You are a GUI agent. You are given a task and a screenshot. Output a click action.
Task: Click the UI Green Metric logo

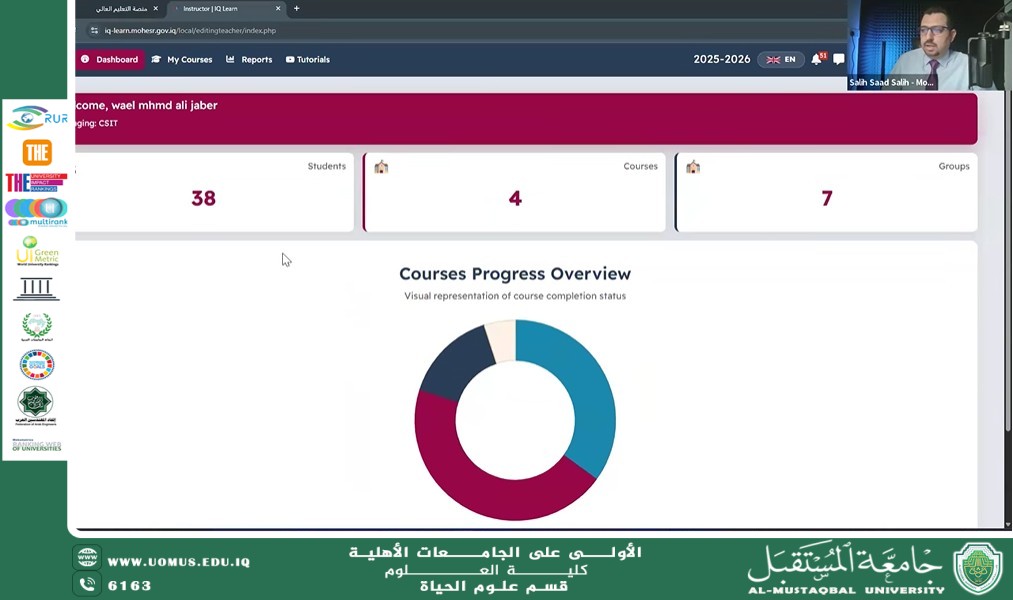click(x=37, y=250)
